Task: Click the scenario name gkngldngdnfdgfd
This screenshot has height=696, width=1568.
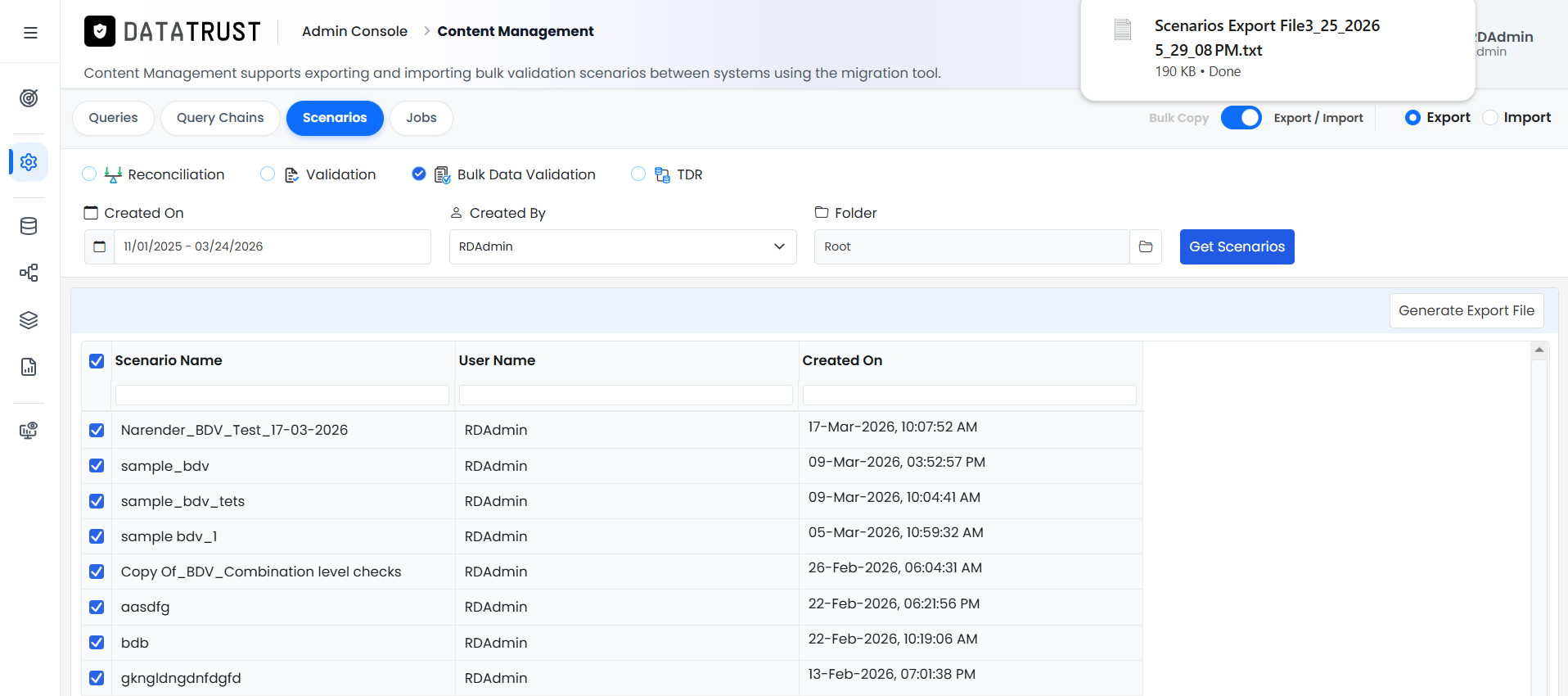Action: [x=181, y=678]
